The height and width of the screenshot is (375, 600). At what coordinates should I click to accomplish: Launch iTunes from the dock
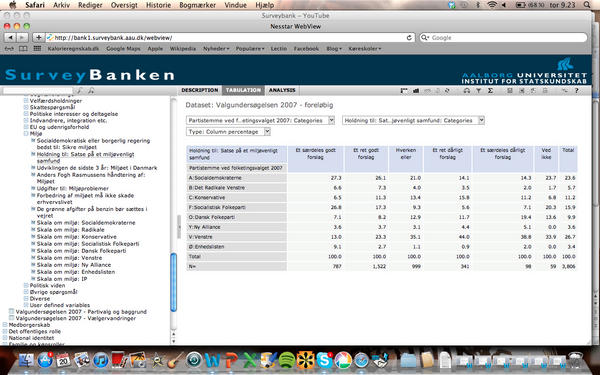point(101,360)
